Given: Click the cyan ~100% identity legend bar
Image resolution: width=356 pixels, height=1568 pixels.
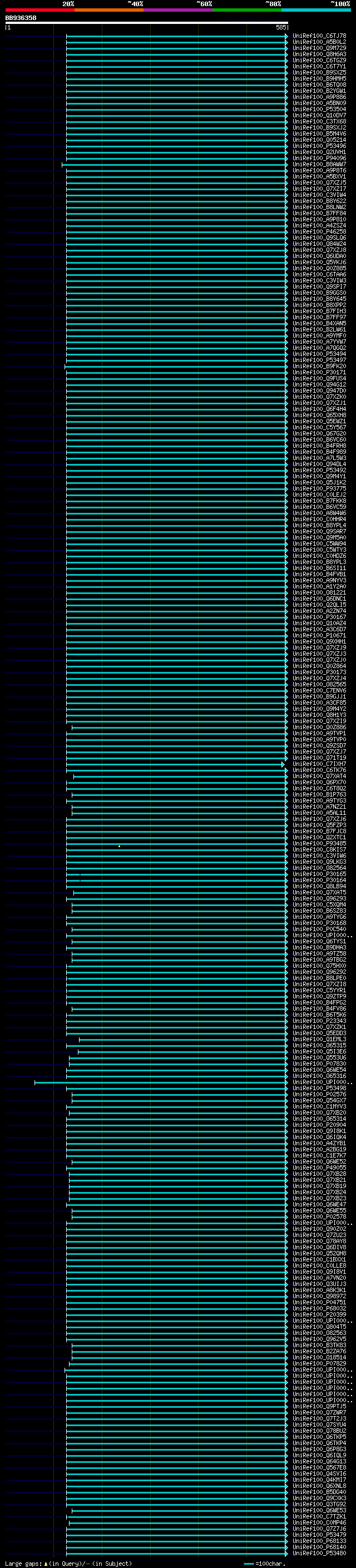Looking at the screenshot, I should (x=317, y=10).
